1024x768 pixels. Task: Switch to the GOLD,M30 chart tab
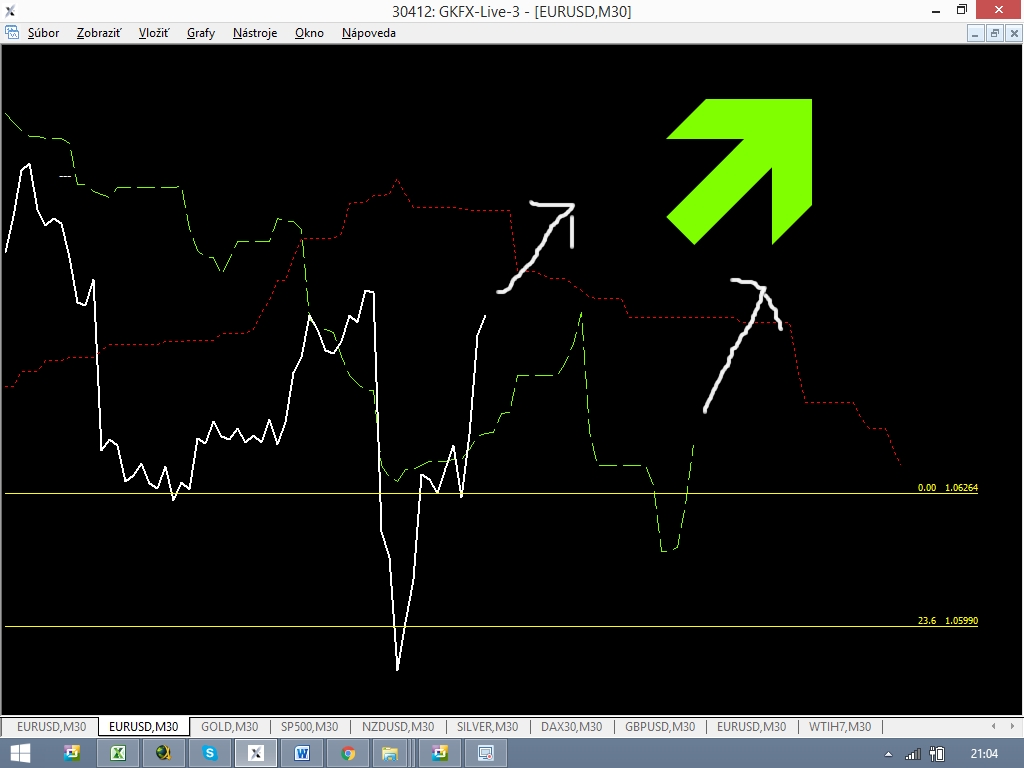pos(229,726)
